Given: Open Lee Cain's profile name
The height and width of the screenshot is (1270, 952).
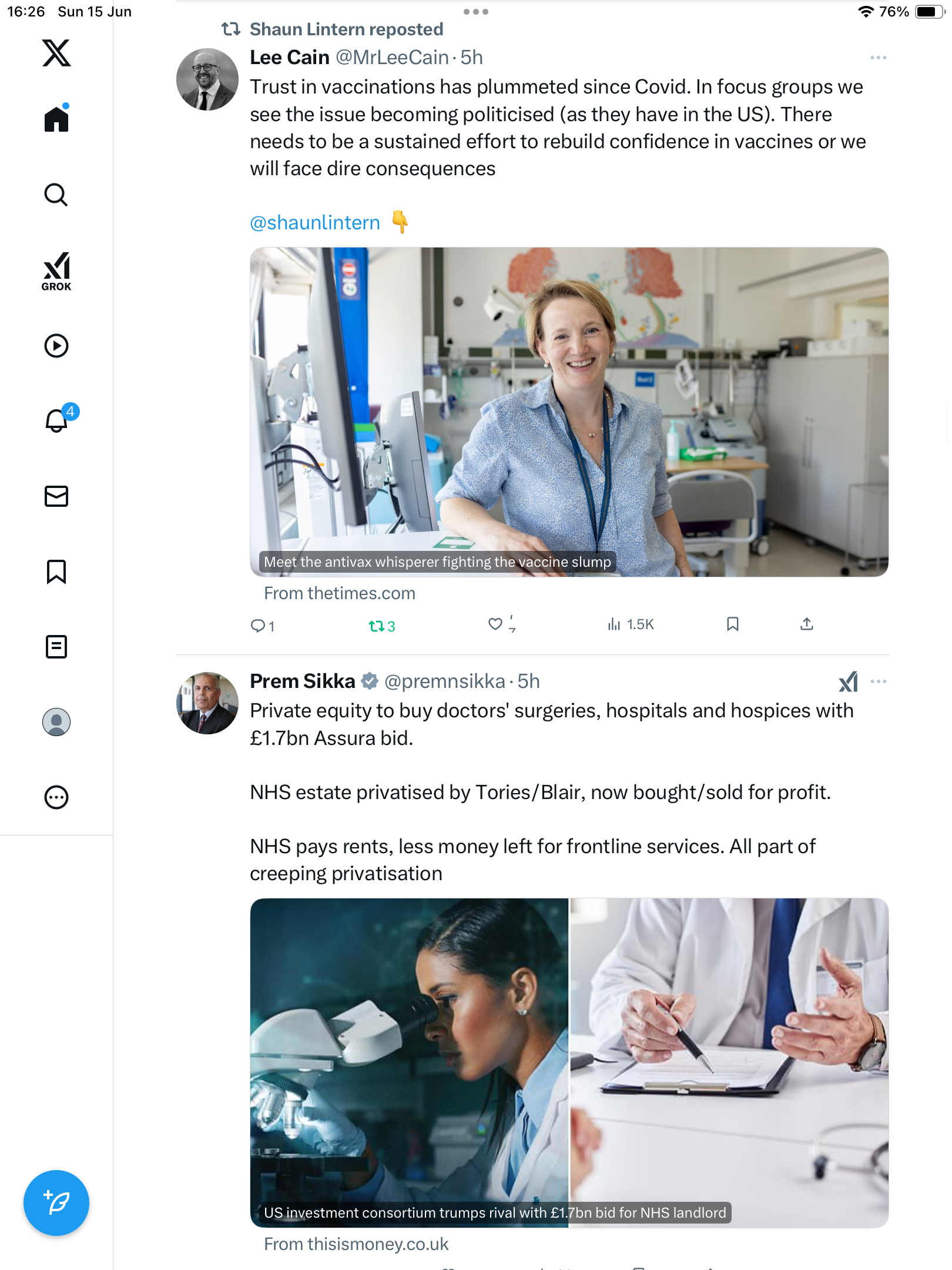Looking at the screenshot, I should pyautogui.click(x=289, y=58).
